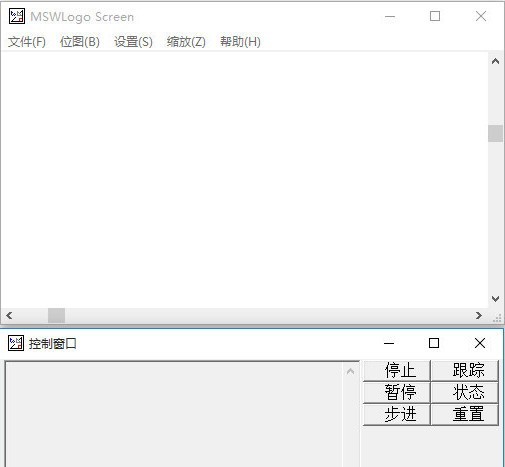Open the 缩放(Z) menu
Viewport: 505px width, 467px height.
click(186, 42)
